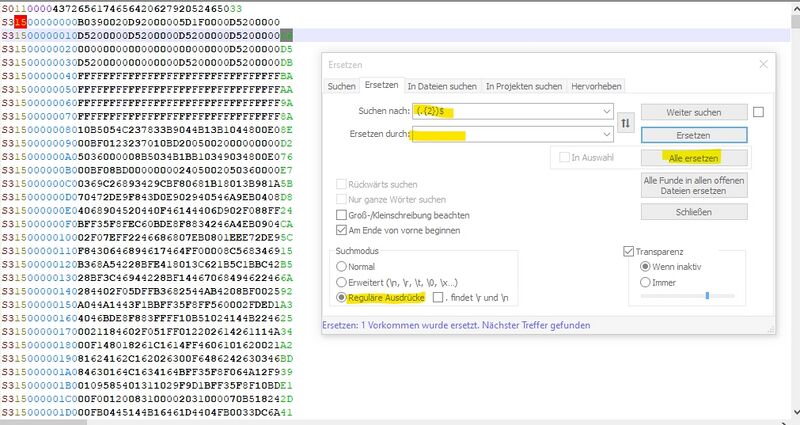Enable Groß-/Kleinschreibung beachten checkbox

click(x=342, y=215)
